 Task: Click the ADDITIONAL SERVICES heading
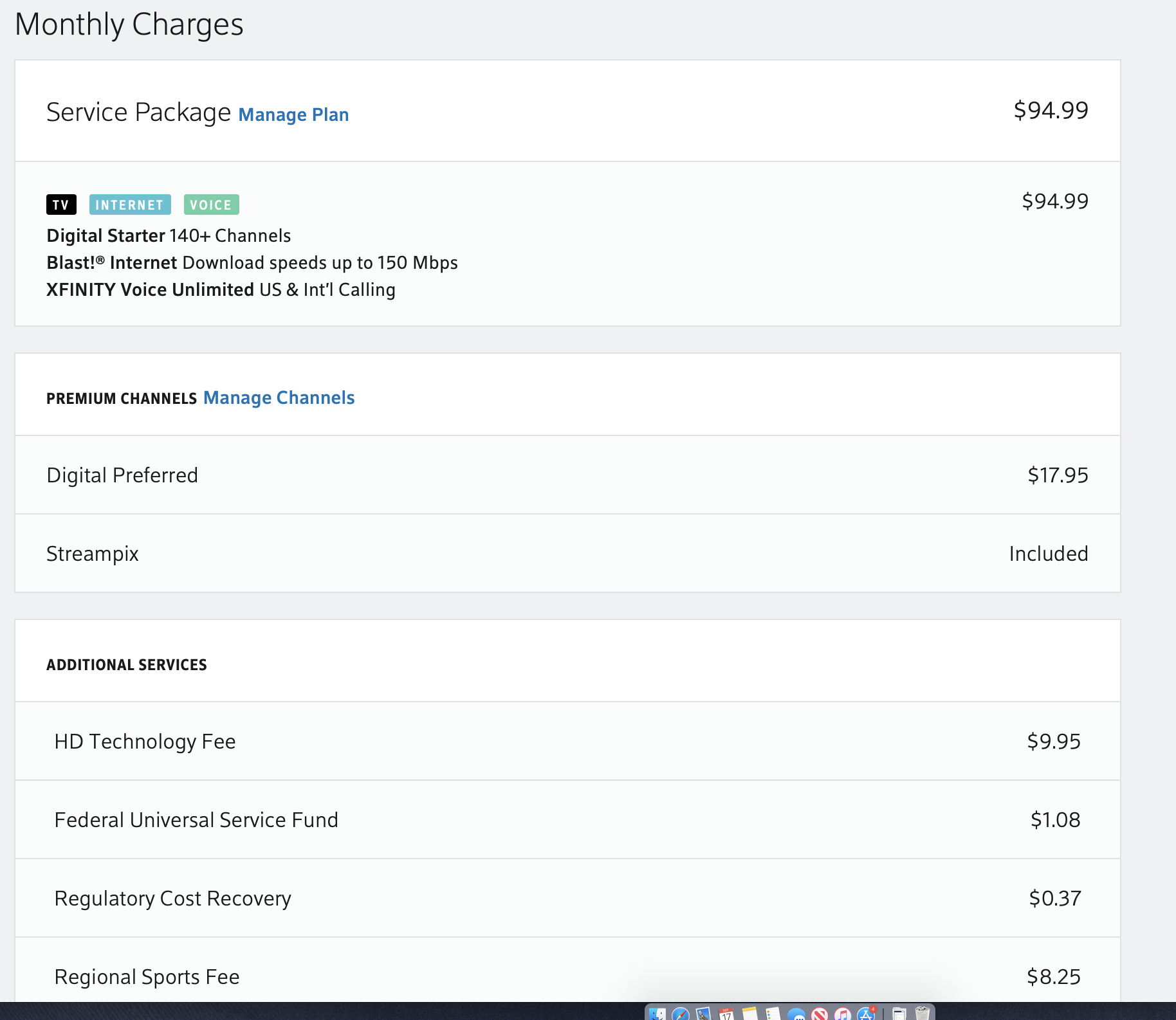127,665
